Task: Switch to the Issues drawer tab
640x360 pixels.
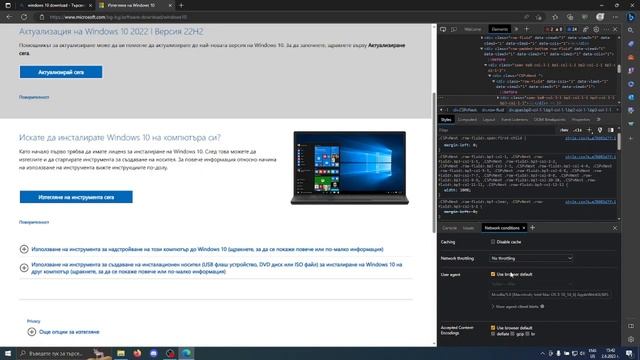Action: coord(469,228)
